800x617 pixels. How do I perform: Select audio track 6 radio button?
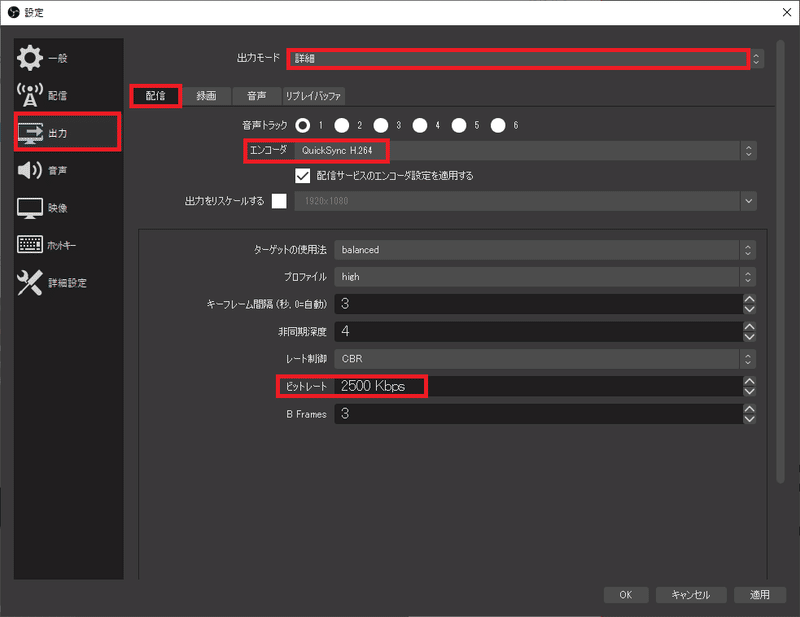[498, 125]
